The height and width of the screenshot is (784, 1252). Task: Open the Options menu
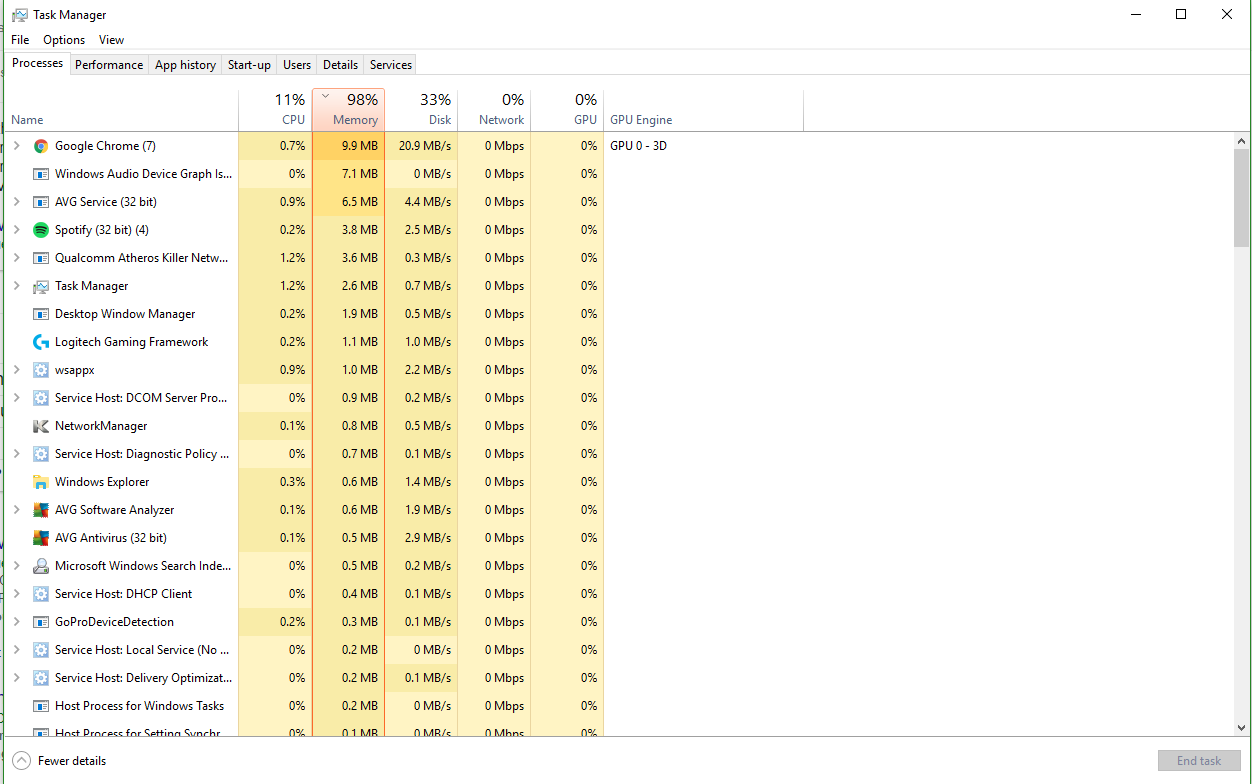[x=64, y=40]
